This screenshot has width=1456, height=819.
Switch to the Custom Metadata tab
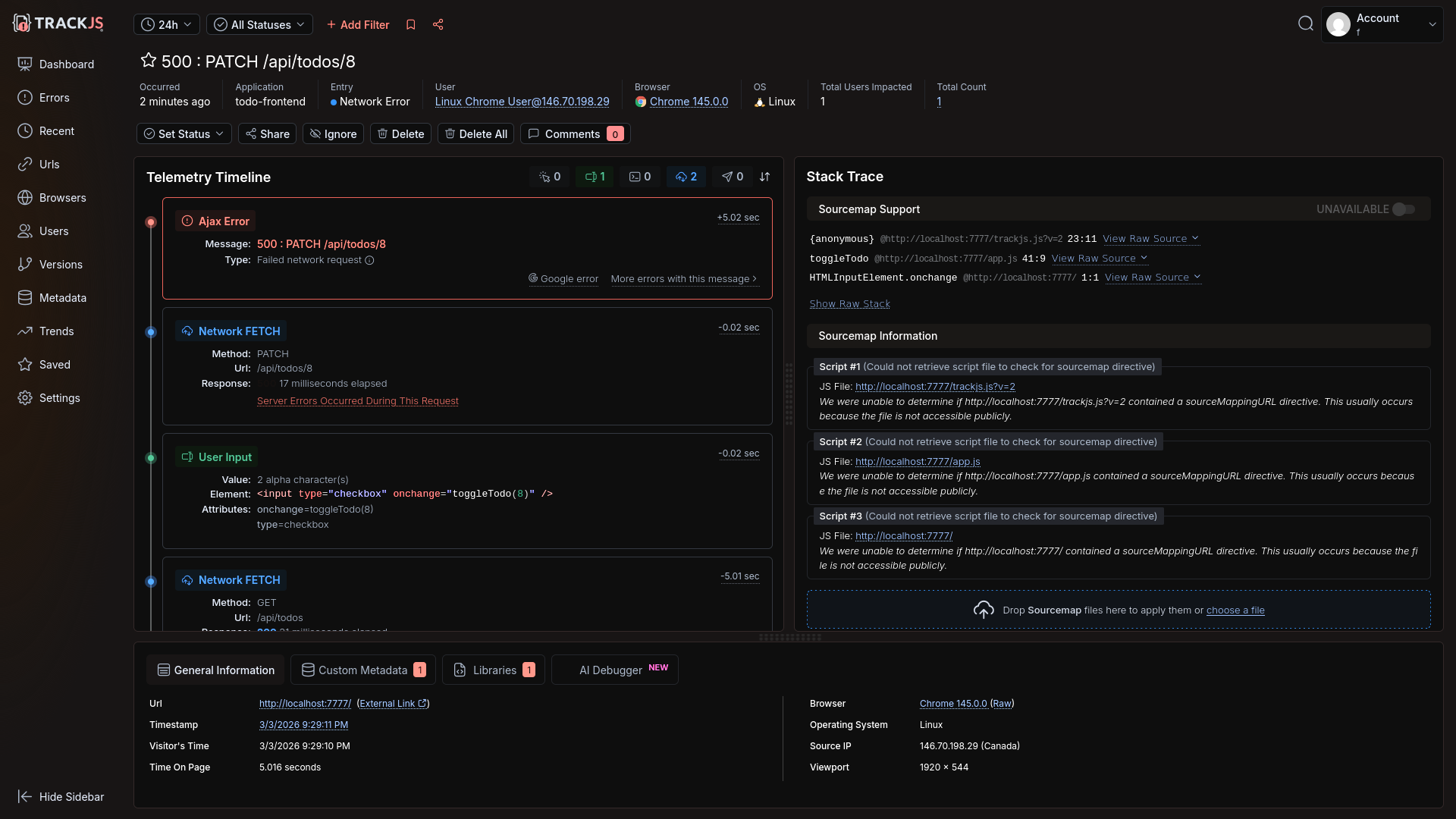tap(363, 670)
